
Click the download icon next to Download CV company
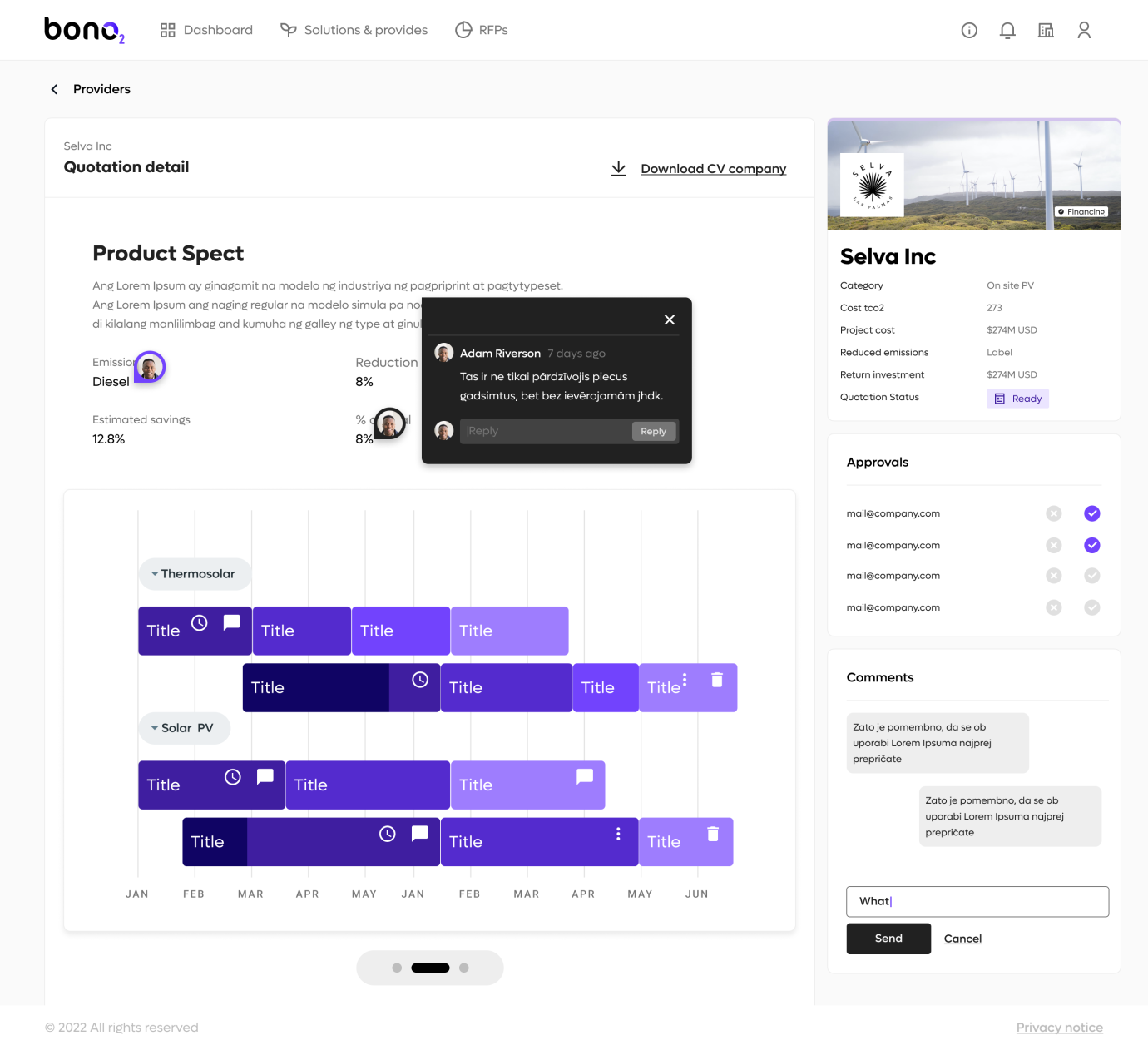coord(619,168)
